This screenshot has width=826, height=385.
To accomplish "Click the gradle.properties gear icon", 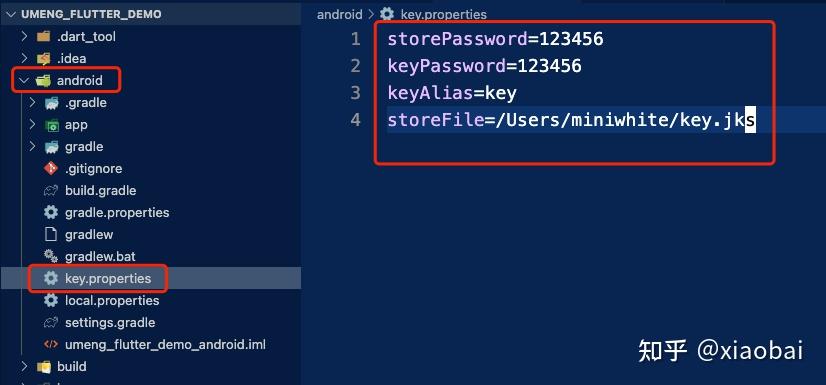I will click(x=51, y=213).
